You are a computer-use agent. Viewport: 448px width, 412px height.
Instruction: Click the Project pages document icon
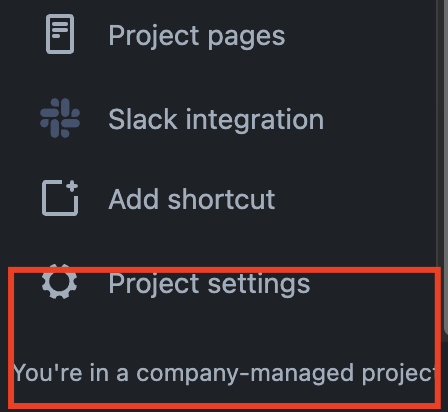click(x=60, y=34)
